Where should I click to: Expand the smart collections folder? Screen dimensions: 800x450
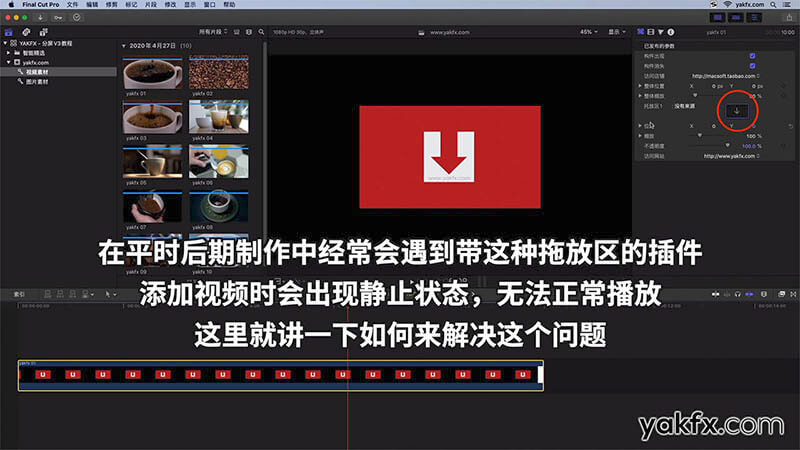pos(8,53)
